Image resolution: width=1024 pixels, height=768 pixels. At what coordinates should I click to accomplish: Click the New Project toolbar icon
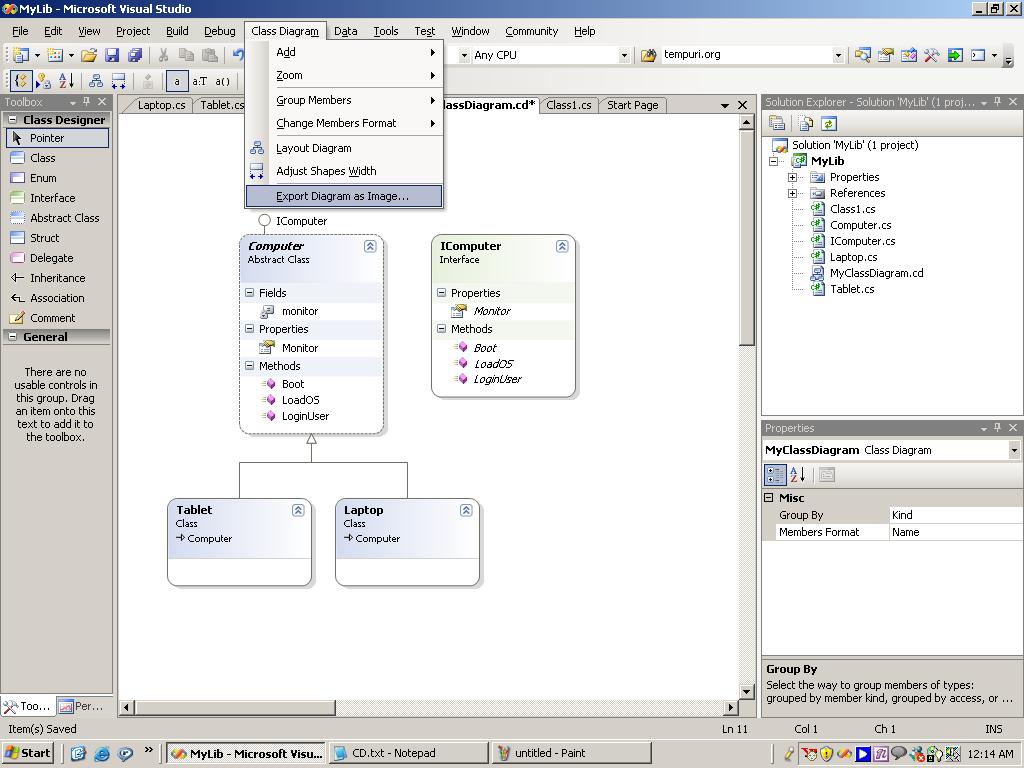(x=21, y=56)
